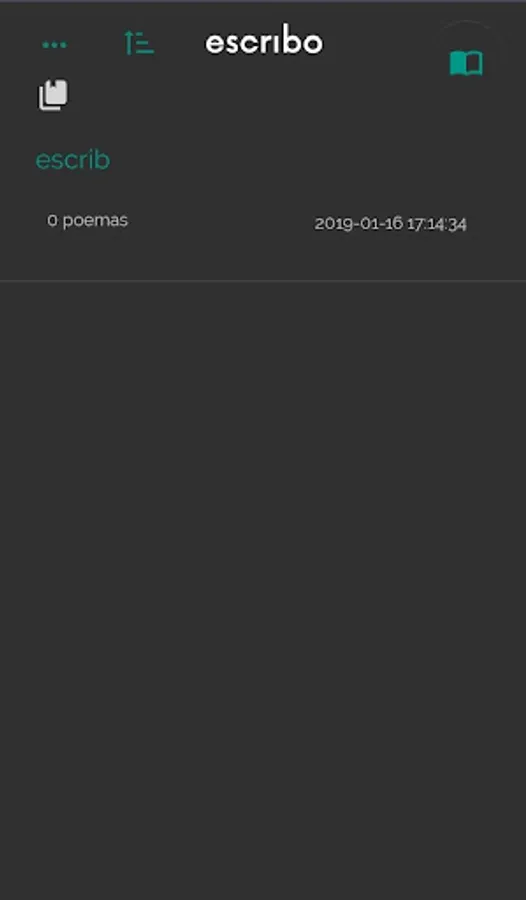Select the 2019-01-16 17:14:34 timestamp
Screen dimensions: 526x900
(x=390, y=224)
